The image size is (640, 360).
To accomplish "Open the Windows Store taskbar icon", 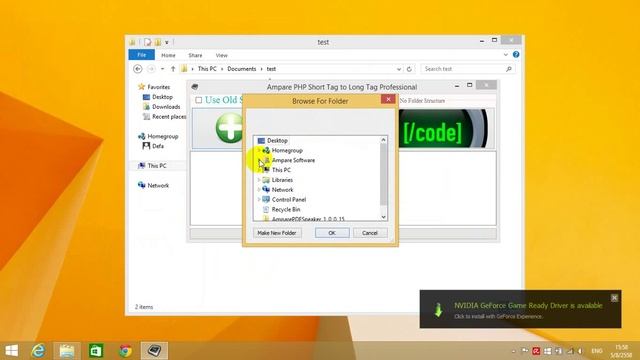I will [x=96, y=351].
